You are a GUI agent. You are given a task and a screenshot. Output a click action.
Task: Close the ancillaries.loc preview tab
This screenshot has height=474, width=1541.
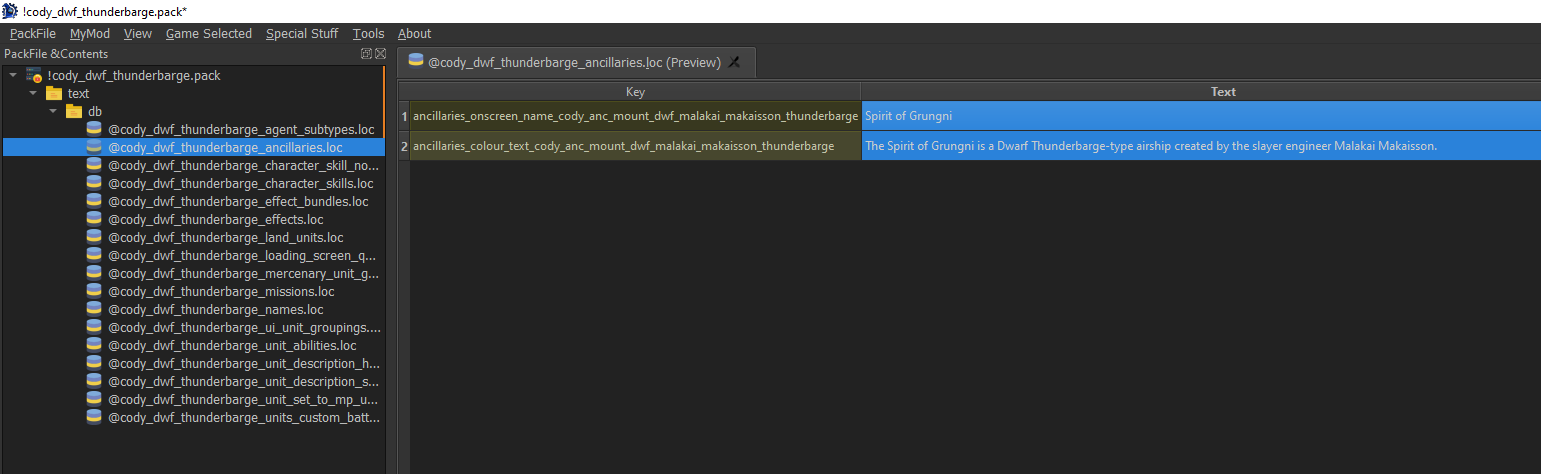(734, 62)
